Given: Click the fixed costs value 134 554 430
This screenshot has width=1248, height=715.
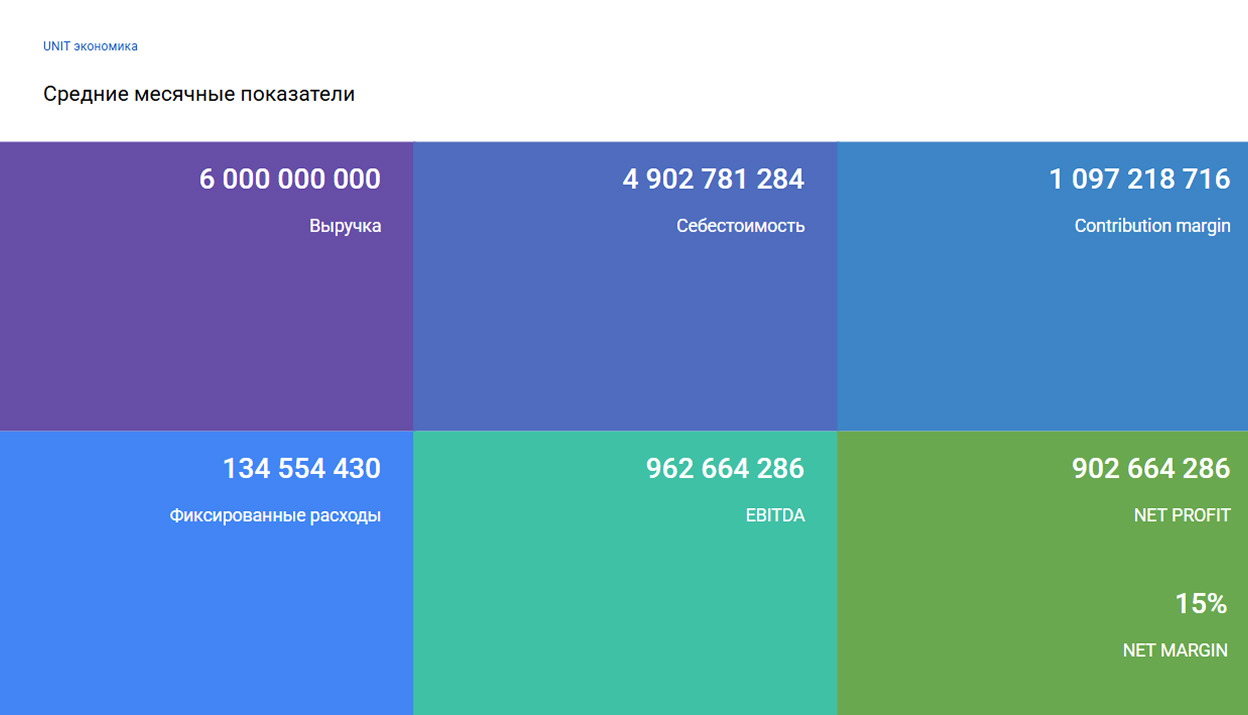Looking at the screenshot, I should coord(301,468).
